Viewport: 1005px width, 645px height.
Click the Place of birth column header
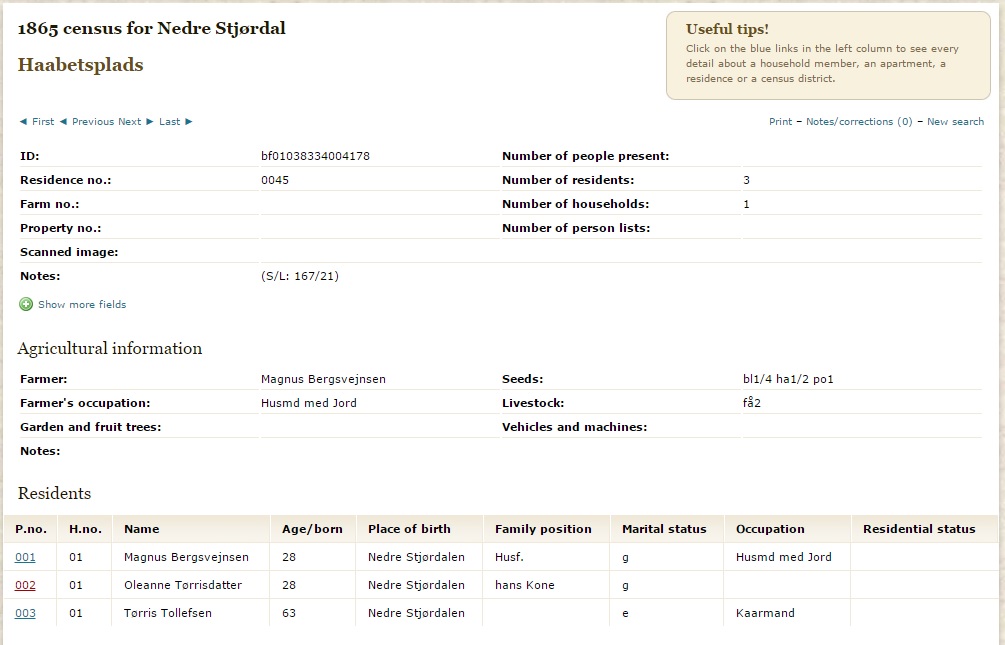pos(409,529)
